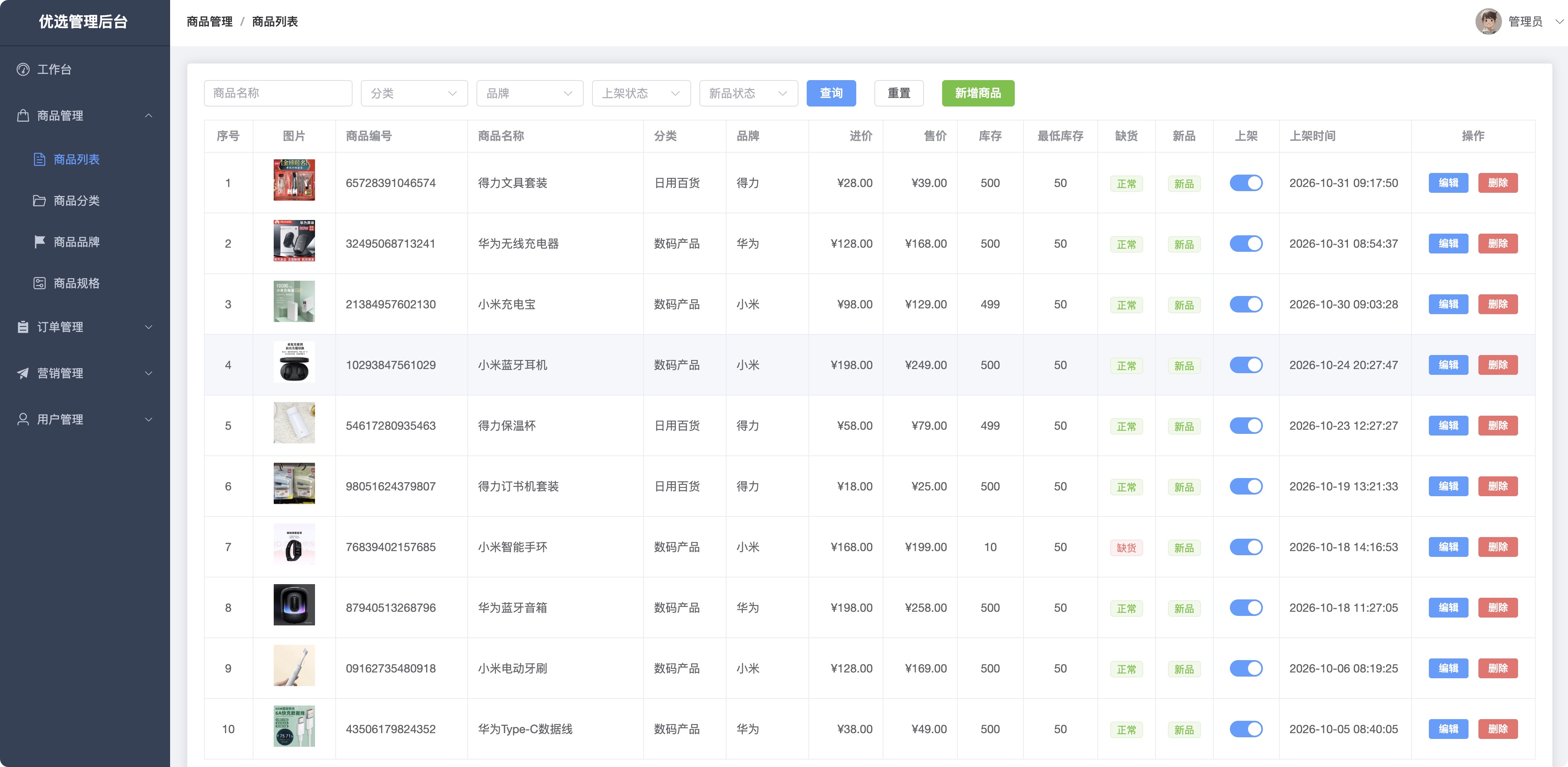Click the 商品分类 folder icon
The width and height of the screenshot is (1568, 767).
point(40,201)
